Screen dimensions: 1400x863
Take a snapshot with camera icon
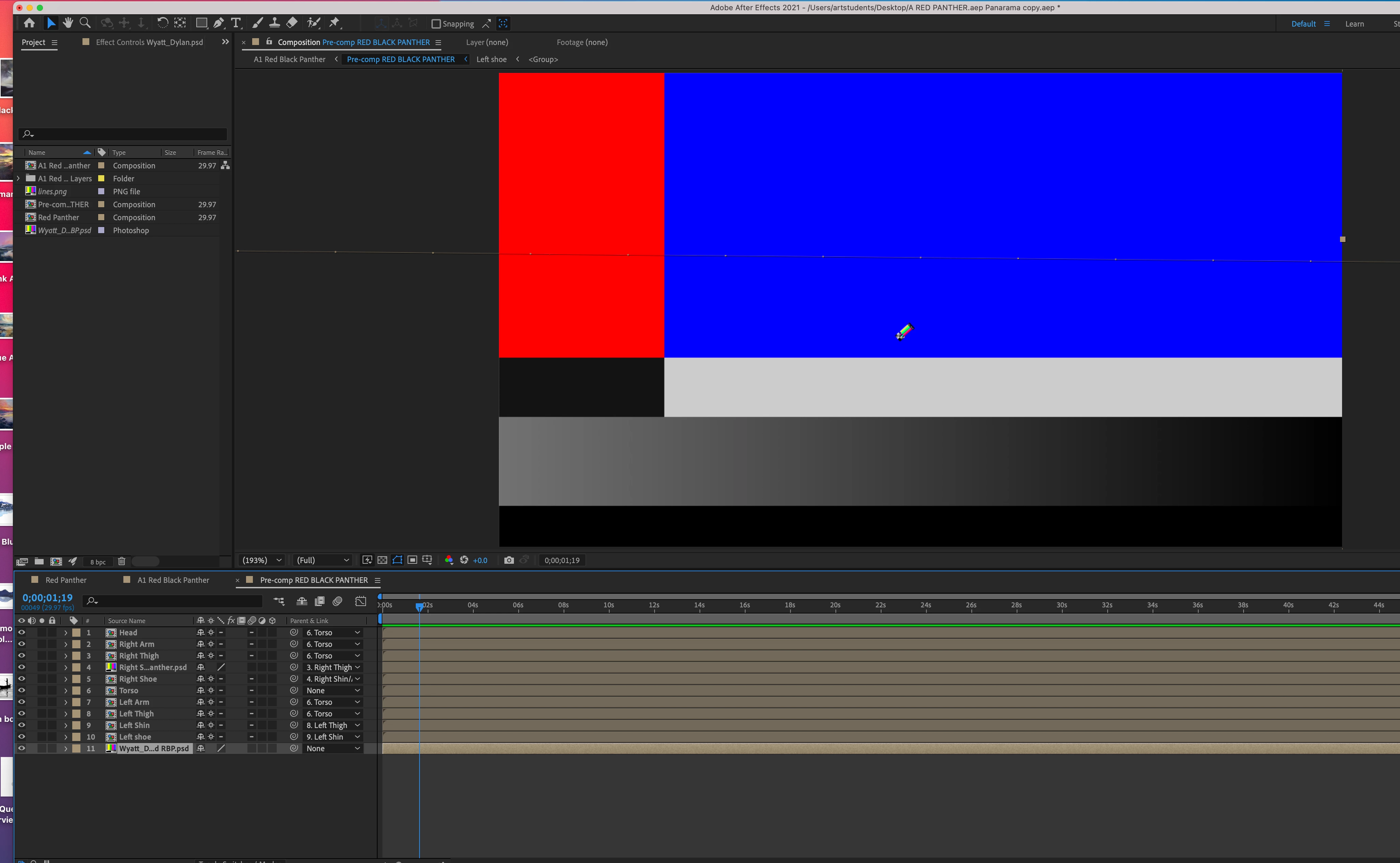click(508, 560)
